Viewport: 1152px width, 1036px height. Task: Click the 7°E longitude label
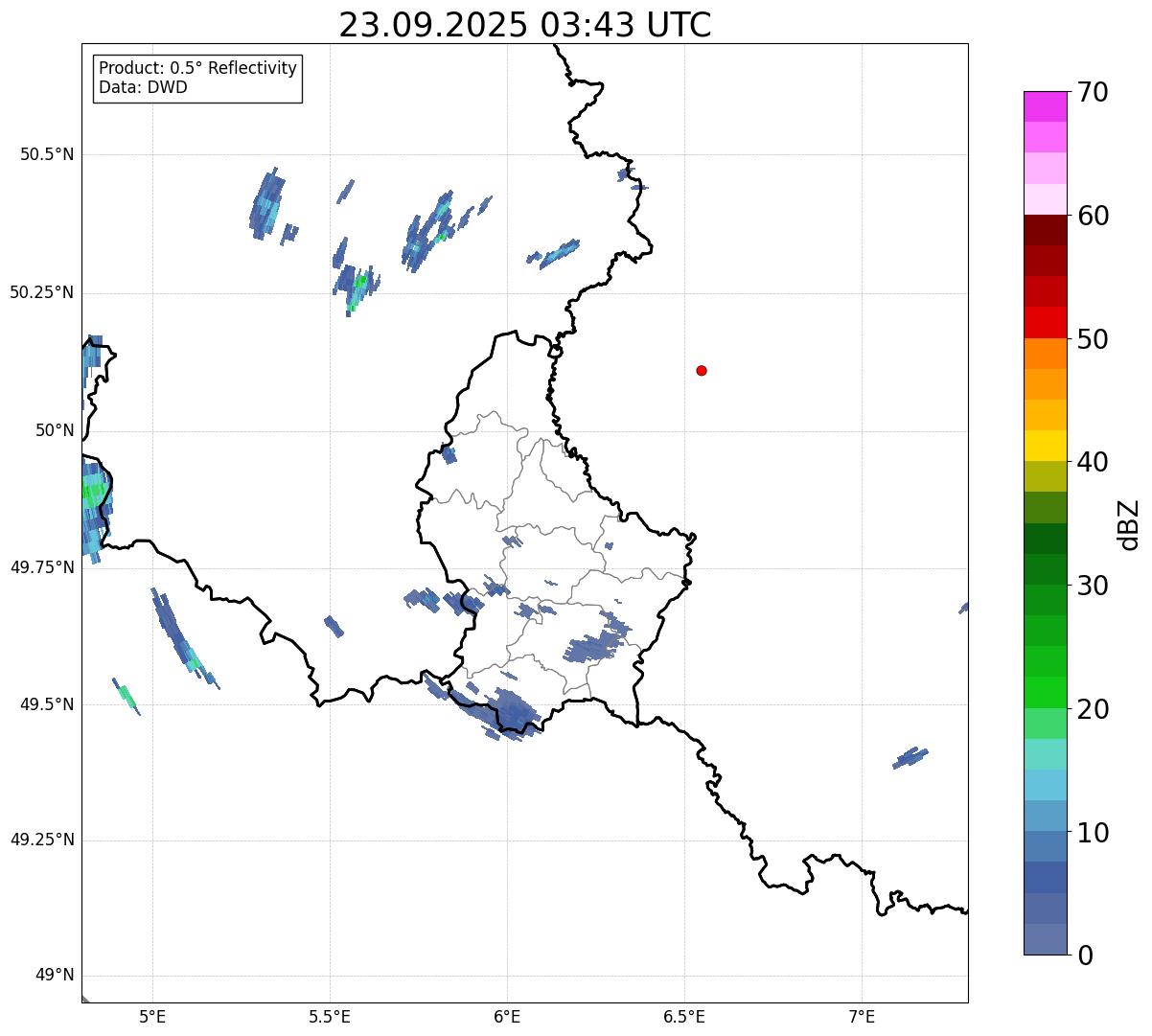862,1016
